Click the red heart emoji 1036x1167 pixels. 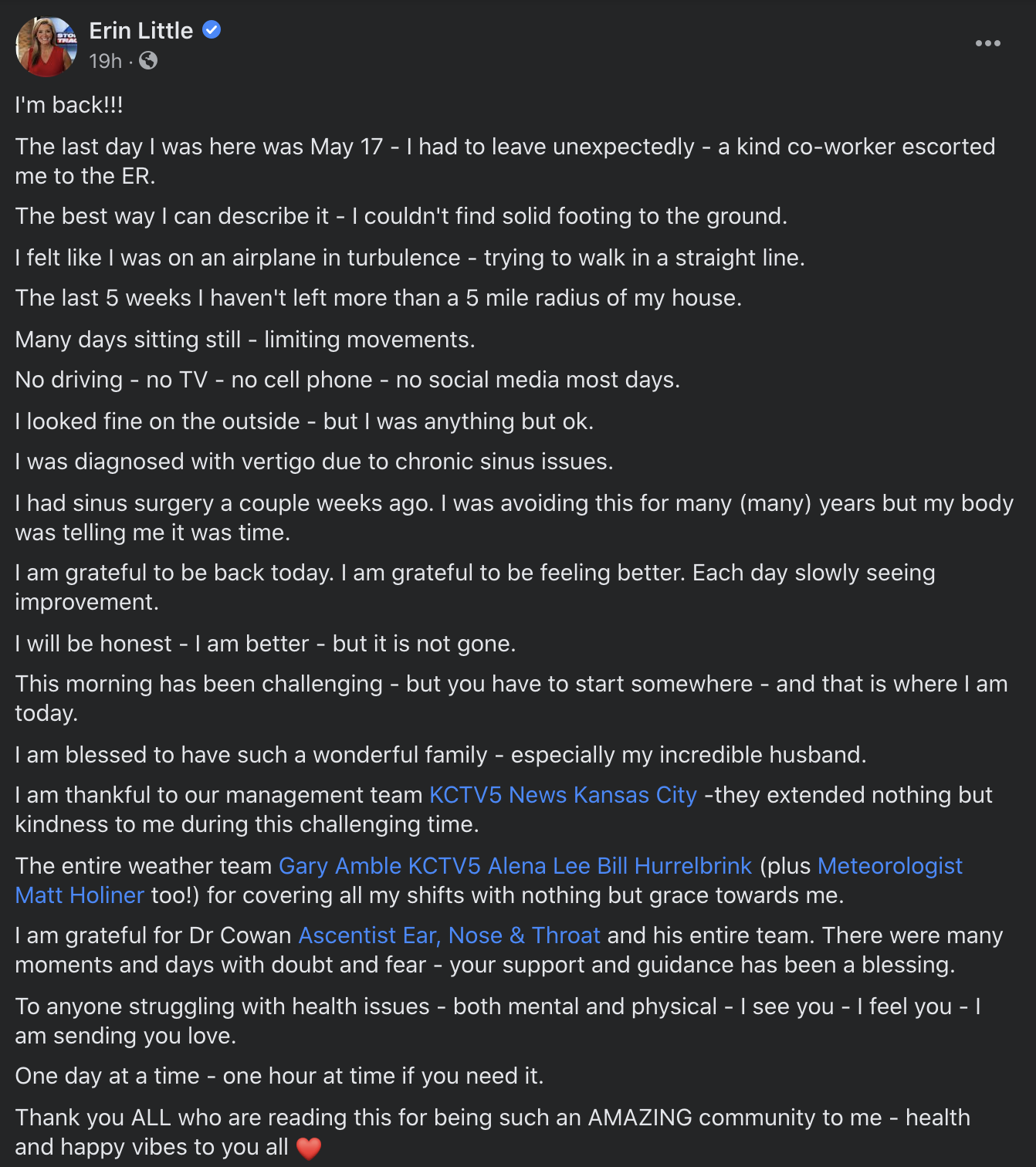(x=309, y=1148)
